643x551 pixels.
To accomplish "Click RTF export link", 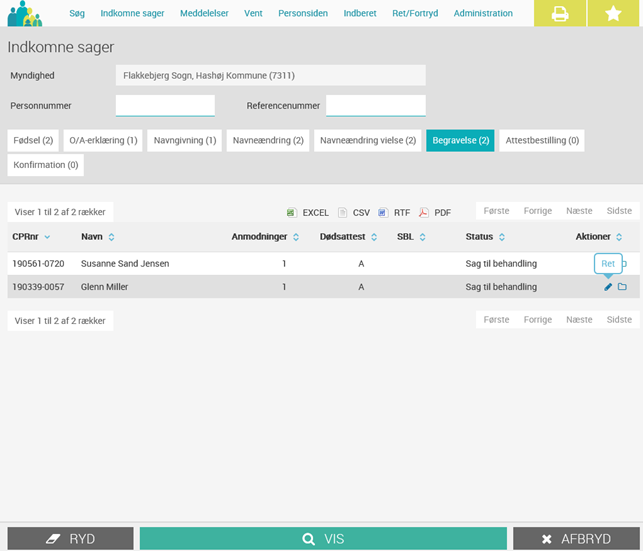I will 402,213.
